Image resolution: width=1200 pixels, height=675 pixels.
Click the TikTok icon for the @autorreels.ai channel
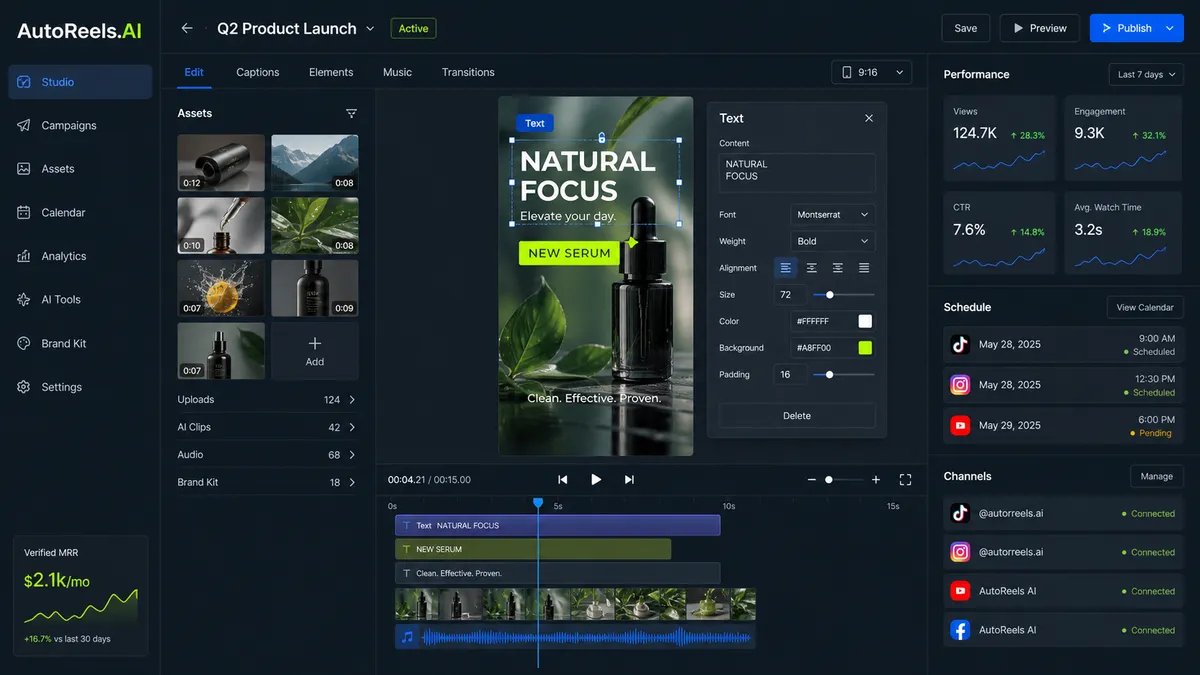click(x=960, y=513)
